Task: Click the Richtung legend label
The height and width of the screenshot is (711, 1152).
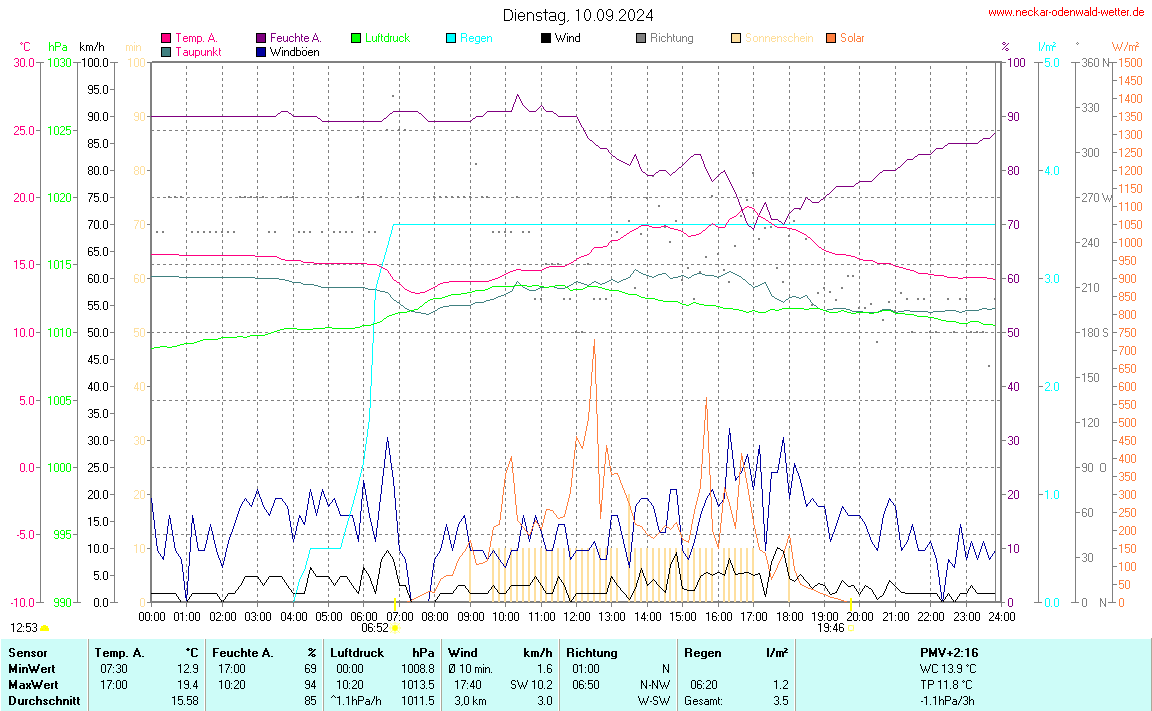Action: coord(671,38)
